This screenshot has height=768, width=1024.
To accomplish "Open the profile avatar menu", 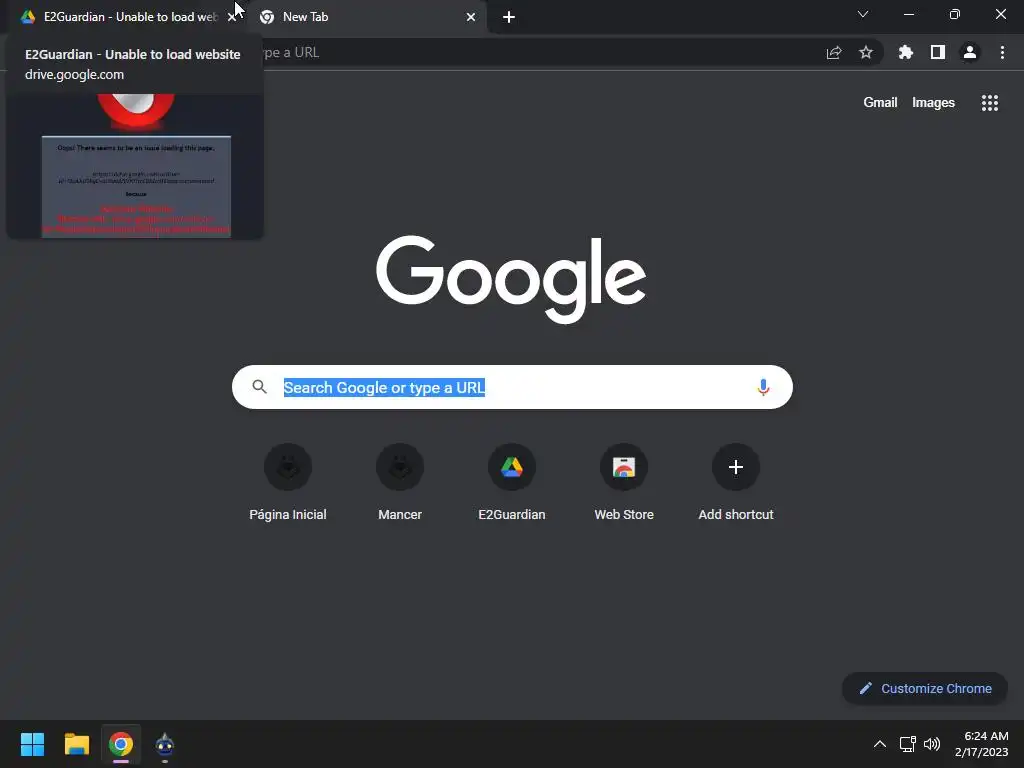I will [x=970, y=53].
